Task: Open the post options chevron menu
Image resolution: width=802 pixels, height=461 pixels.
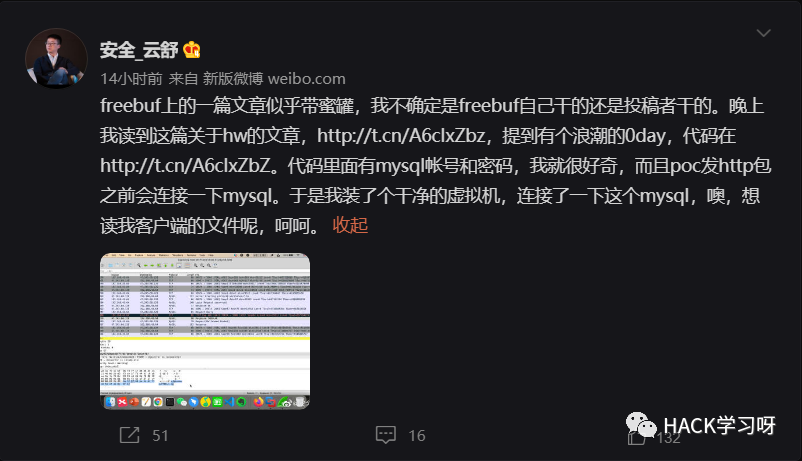Action: point(763,33)
